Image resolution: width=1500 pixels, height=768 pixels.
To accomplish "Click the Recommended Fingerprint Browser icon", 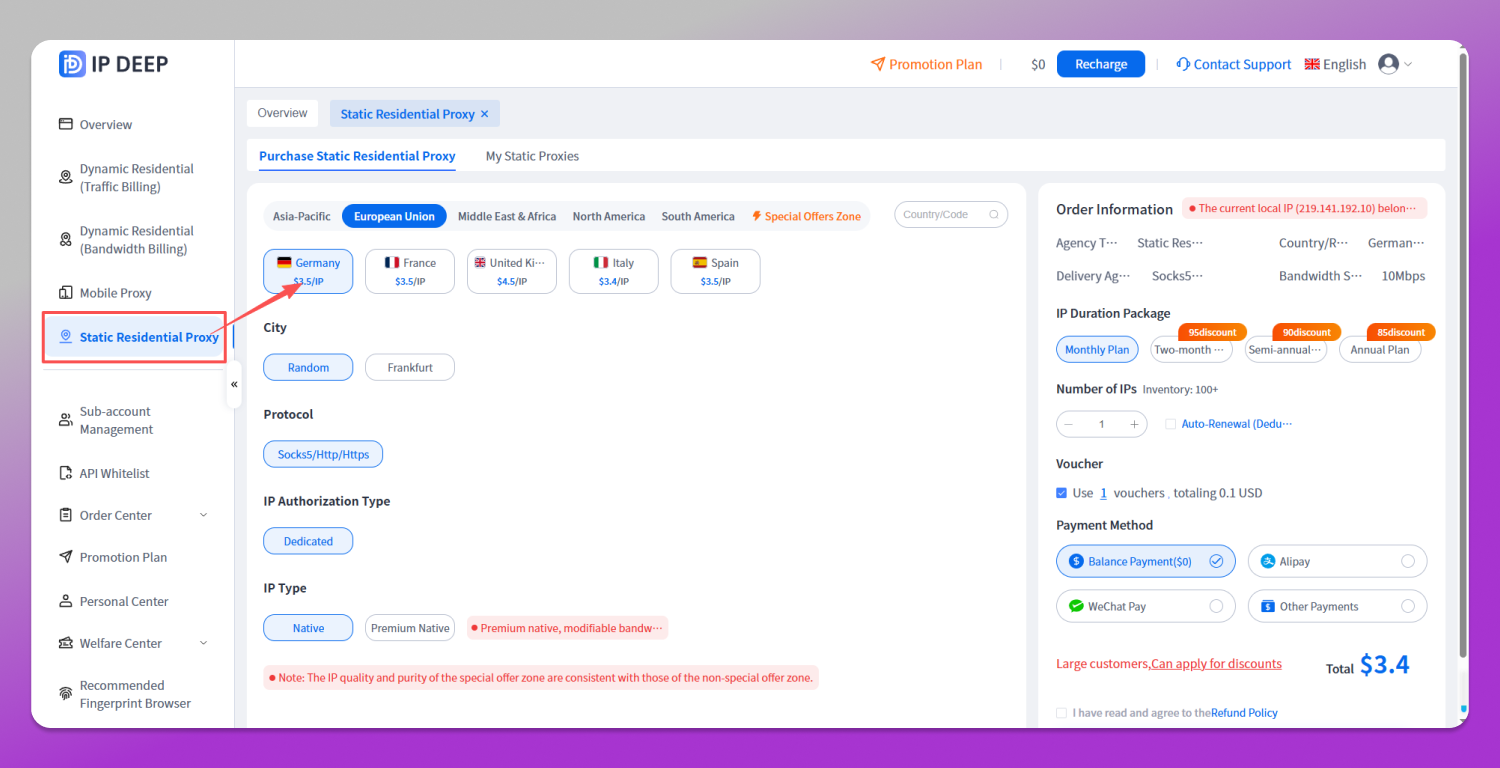I will (x=66, y=694).
